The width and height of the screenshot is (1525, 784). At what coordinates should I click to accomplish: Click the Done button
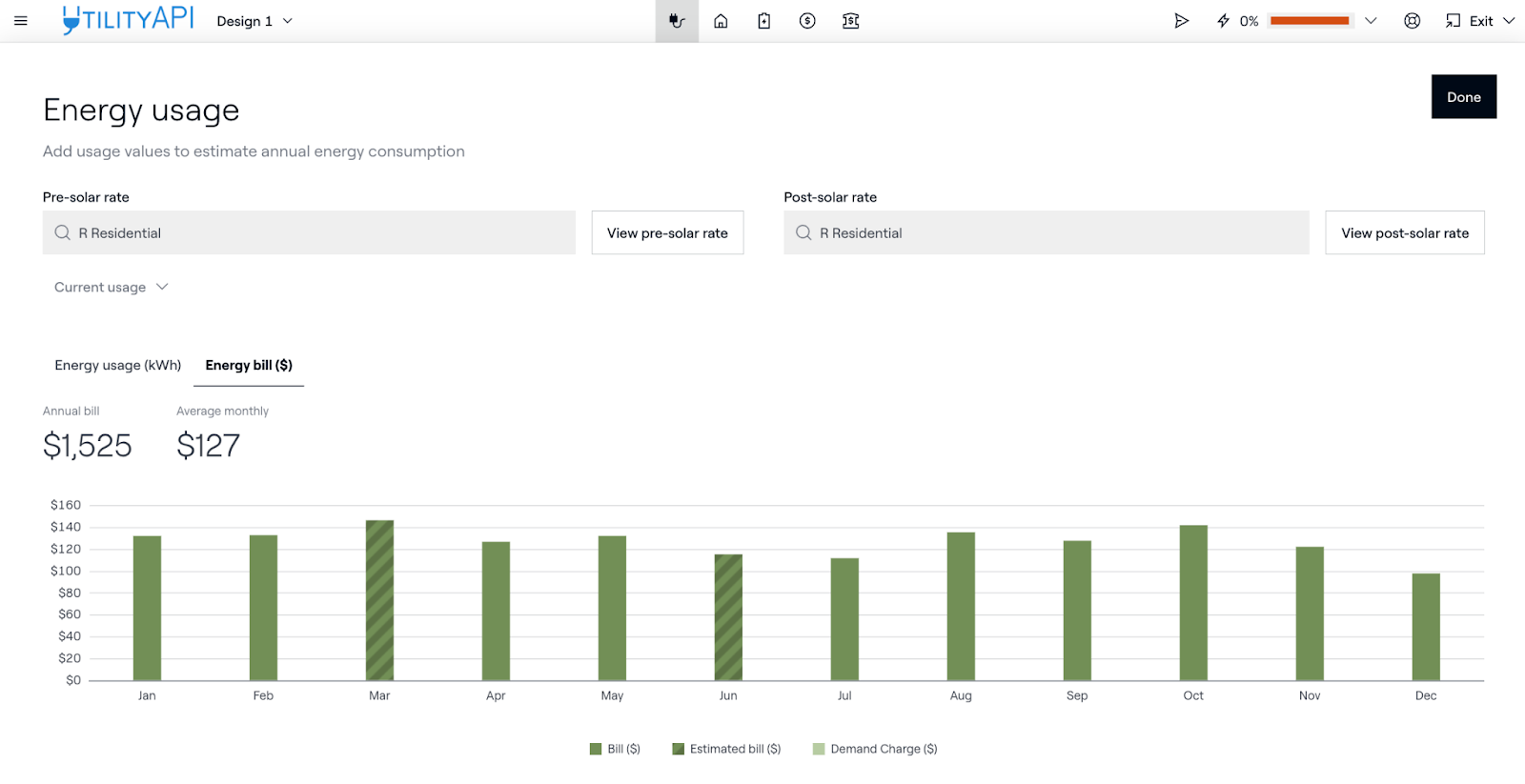click(x=1463, y=97)
